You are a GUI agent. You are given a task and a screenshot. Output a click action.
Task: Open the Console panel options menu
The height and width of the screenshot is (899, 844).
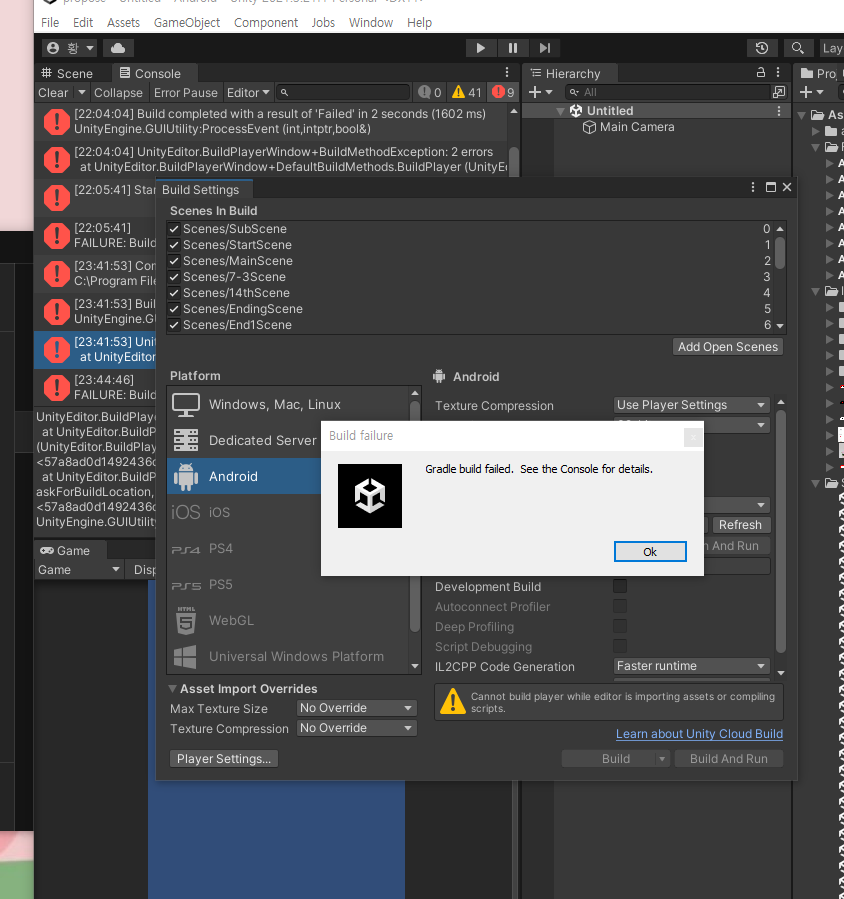coord(507,72)
